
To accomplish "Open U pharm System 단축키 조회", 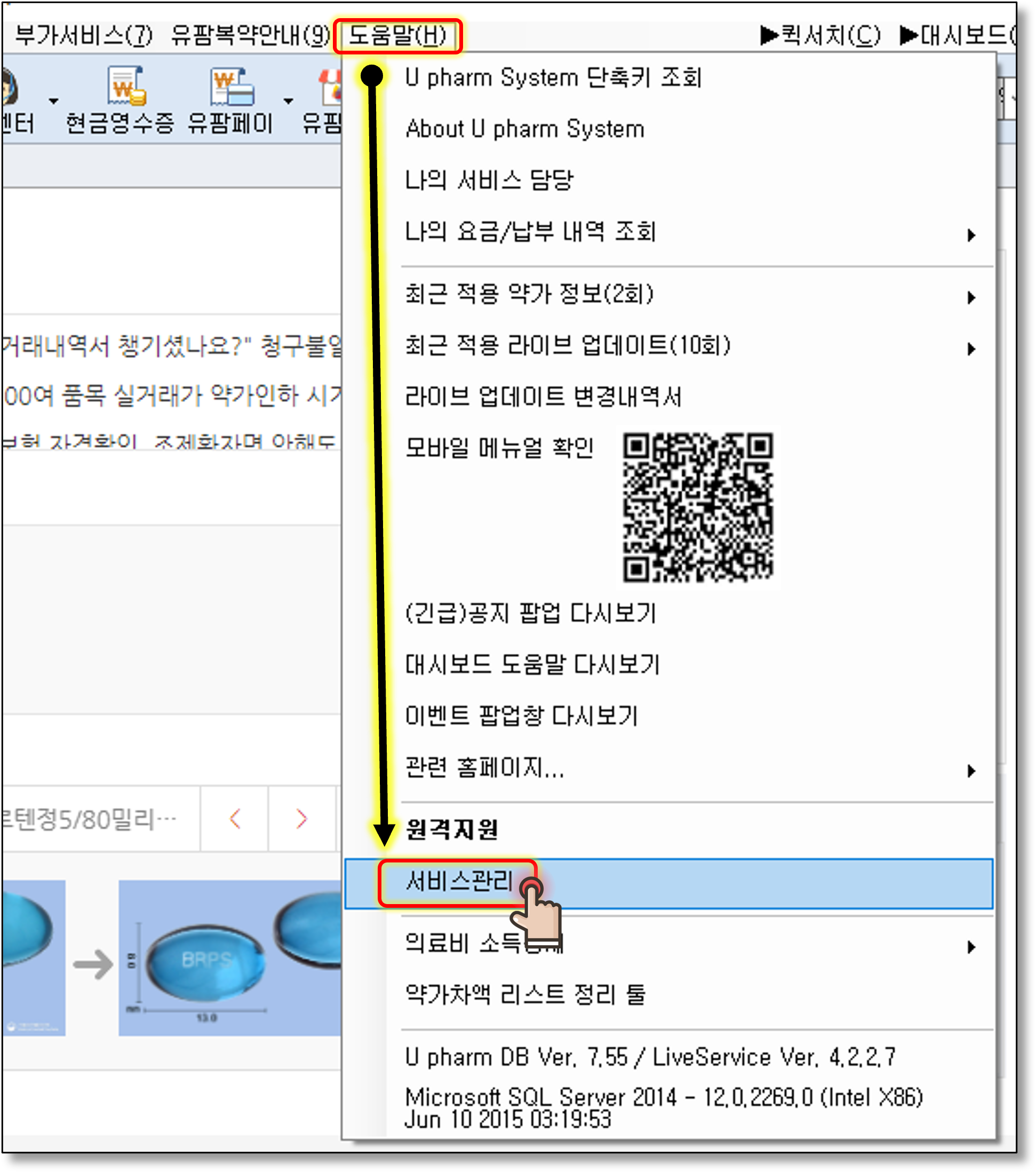I will click(553, 77).
